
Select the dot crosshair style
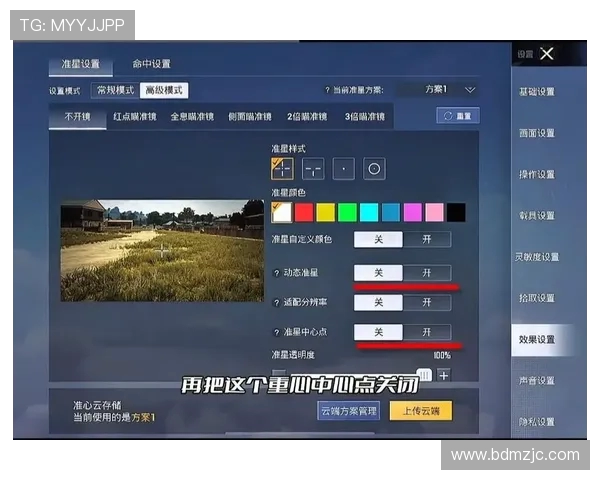click(x=344, y=168)
